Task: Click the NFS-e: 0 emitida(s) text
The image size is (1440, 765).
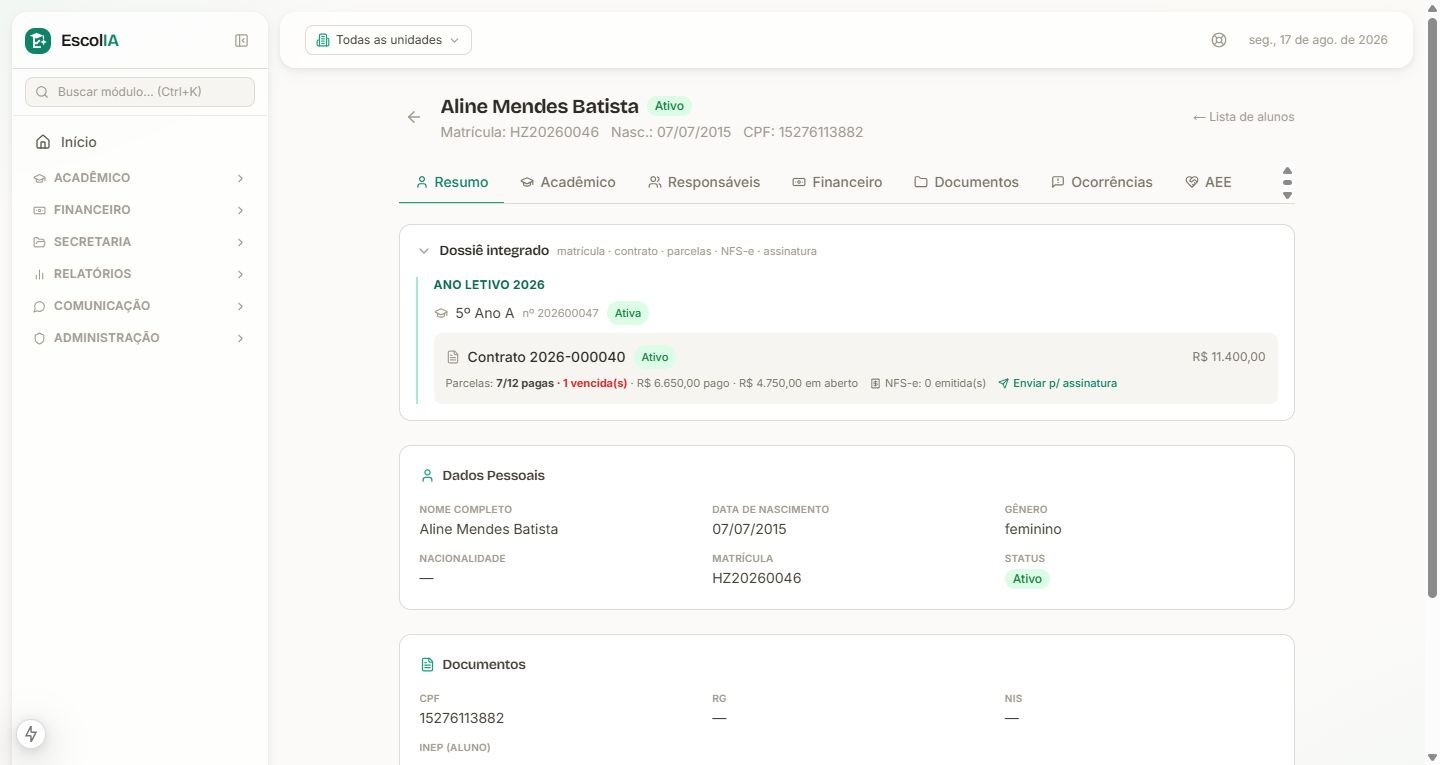Action: coord(935,383)
